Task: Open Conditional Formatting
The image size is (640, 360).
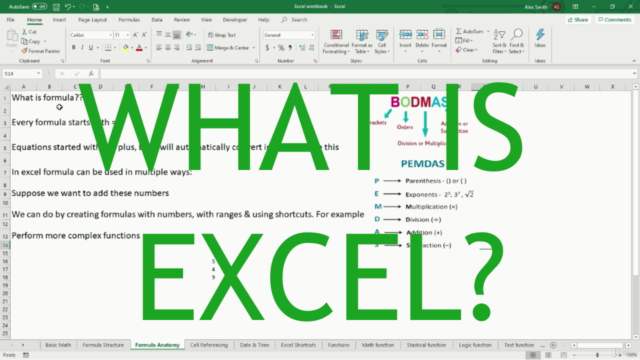Action: click(x=336, y=41)
